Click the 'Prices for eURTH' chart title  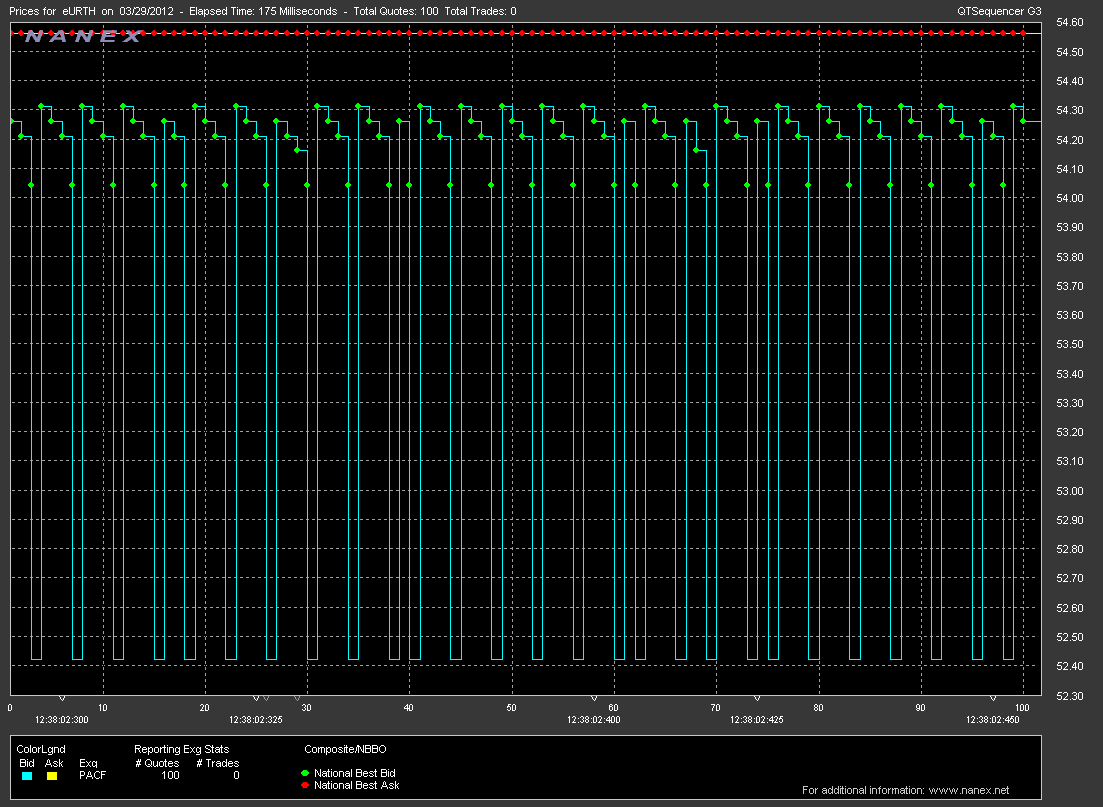(x=52, y=11)
